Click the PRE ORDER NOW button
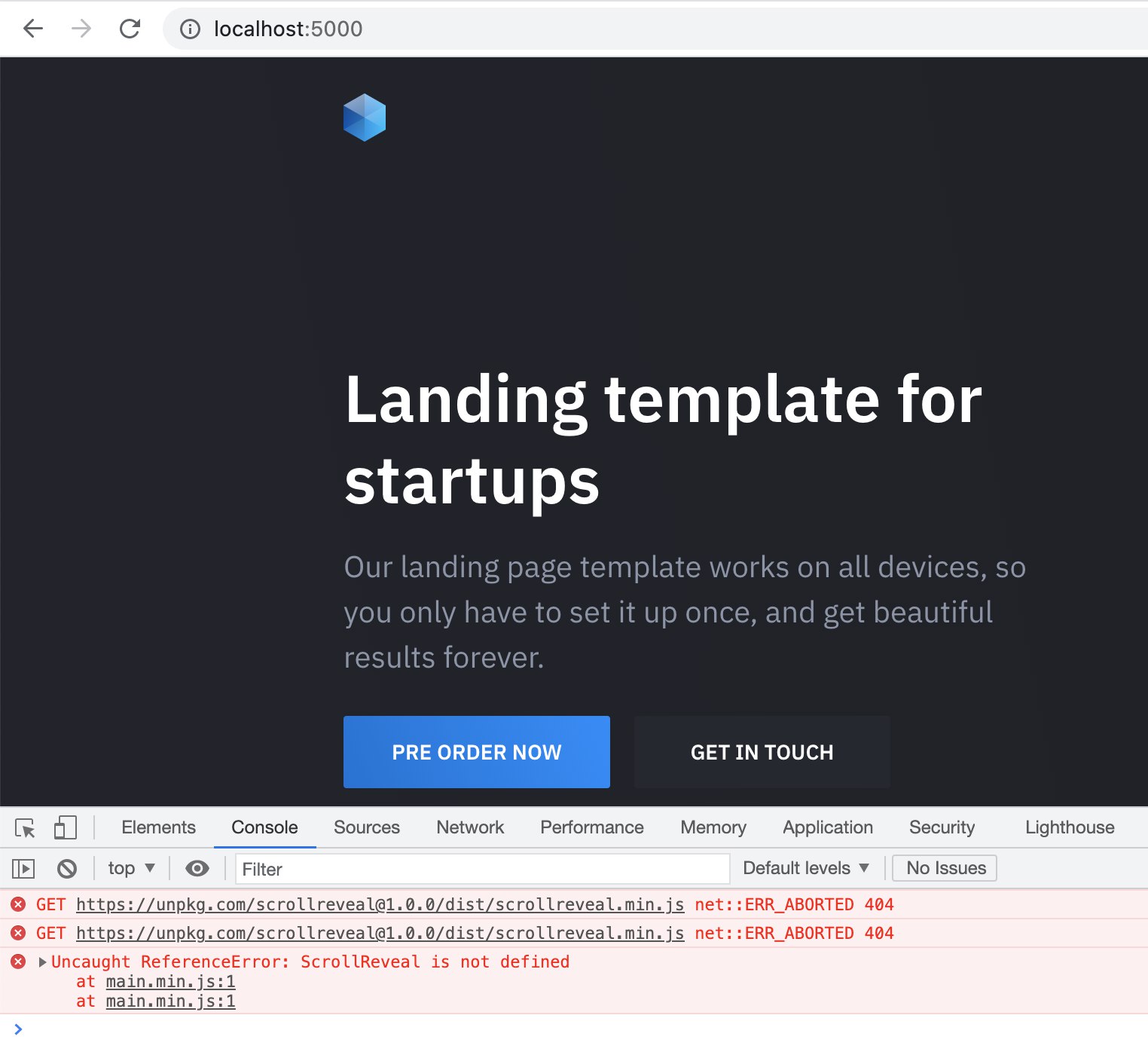Screen dimensions: 1148x1061 pos(477,752)
